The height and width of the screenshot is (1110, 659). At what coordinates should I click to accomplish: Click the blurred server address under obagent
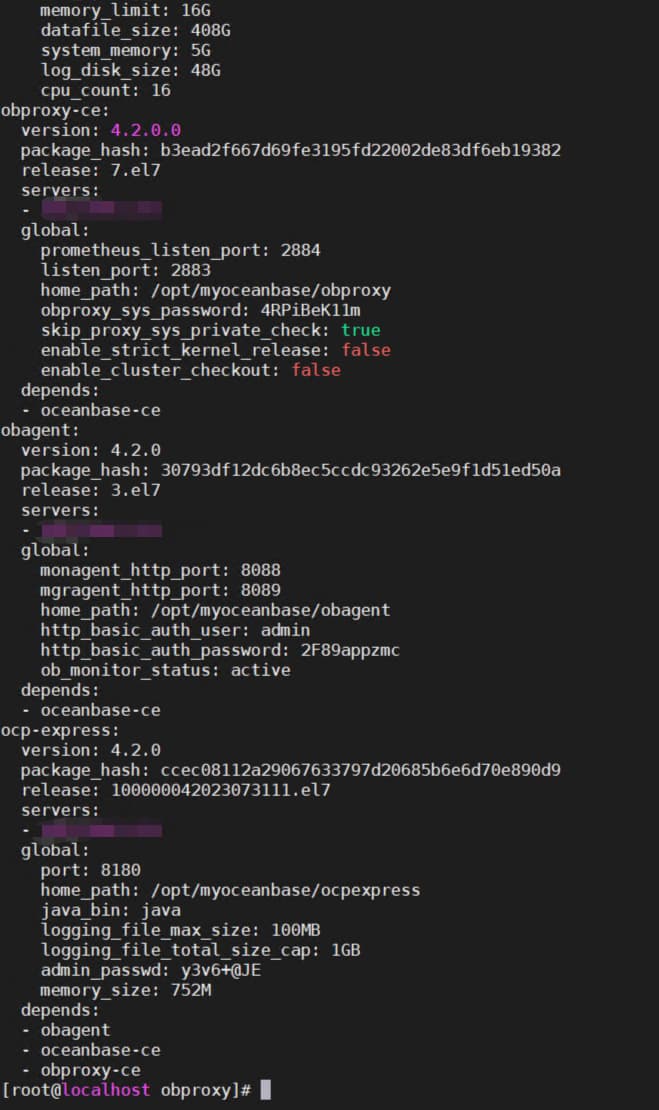click(x=102, y=530)
